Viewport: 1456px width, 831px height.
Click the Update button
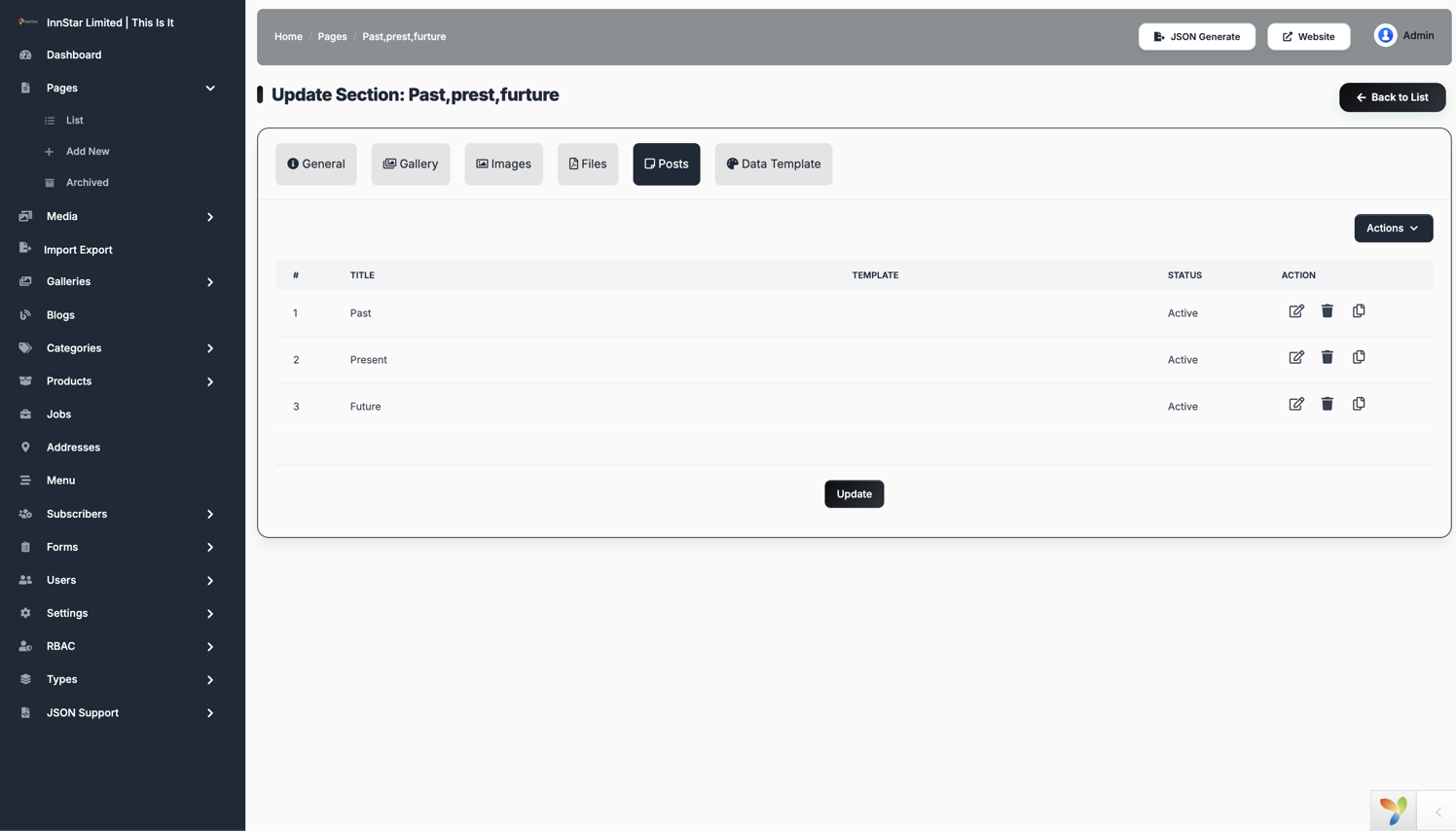click(x=854, y=493)
